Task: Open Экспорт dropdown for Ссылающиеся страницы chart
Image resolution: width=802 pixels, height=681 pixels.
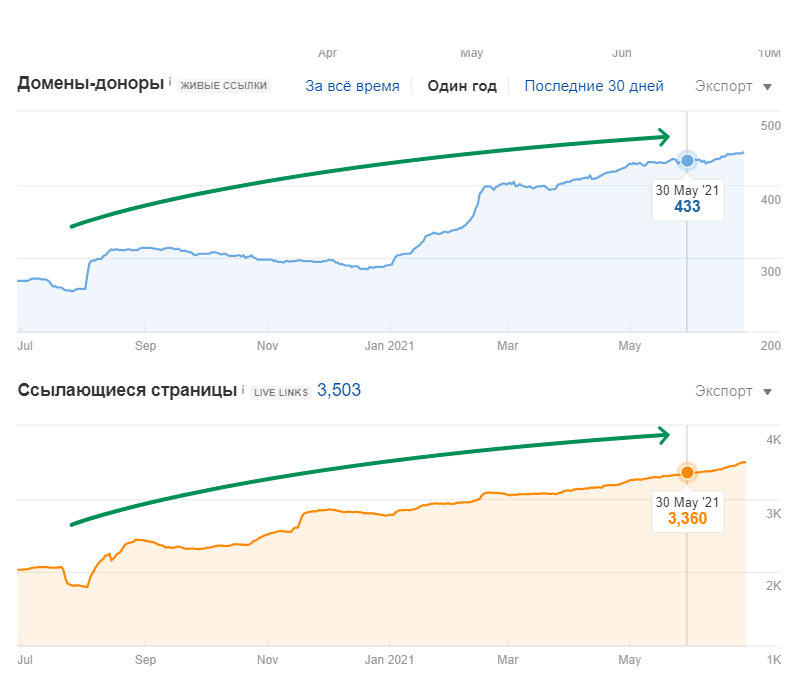Action: pos(733,391)
